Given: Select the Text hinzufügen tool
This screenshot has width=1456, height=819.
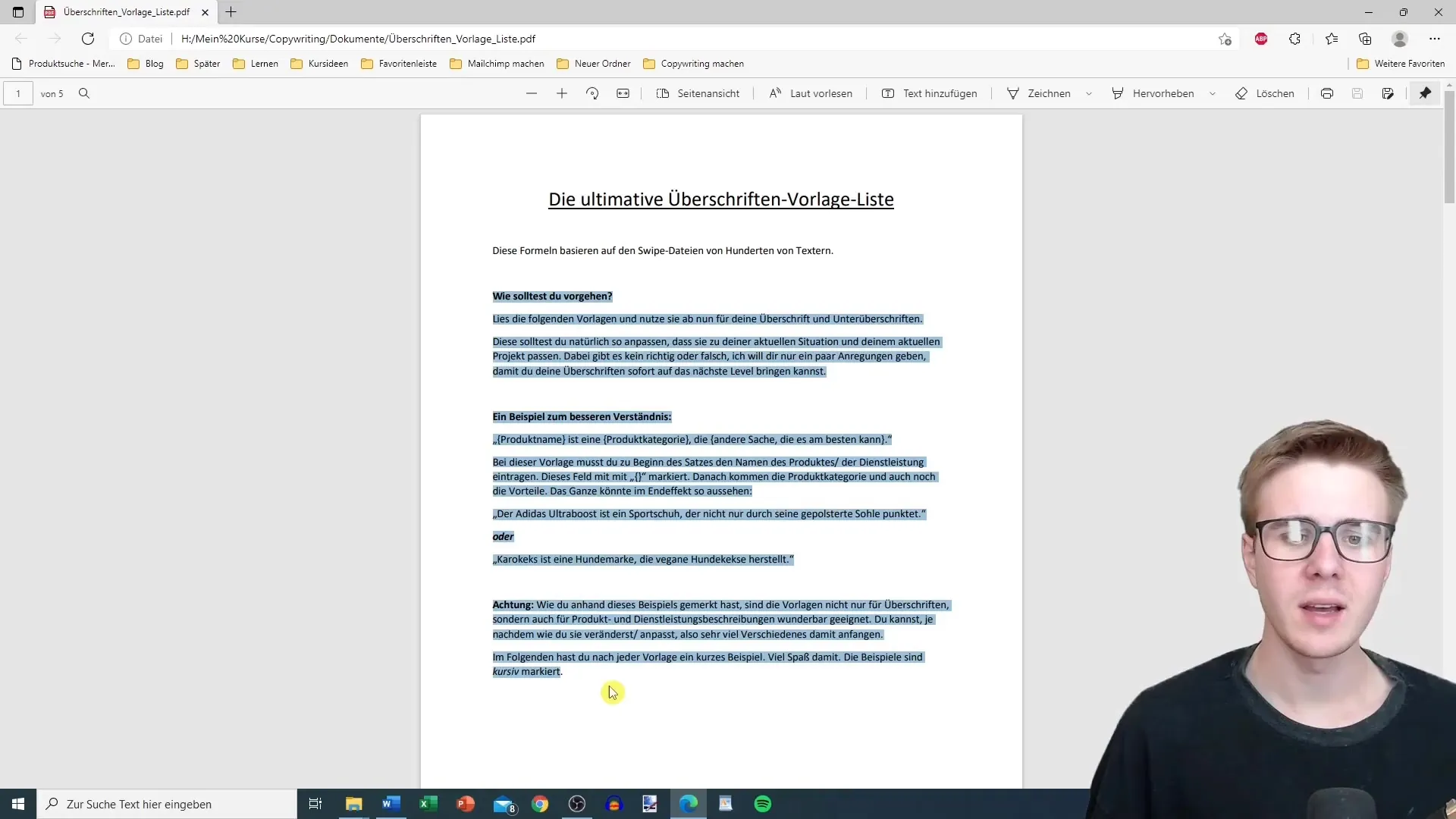Looking at the screenshot, I should coord(929,93).
